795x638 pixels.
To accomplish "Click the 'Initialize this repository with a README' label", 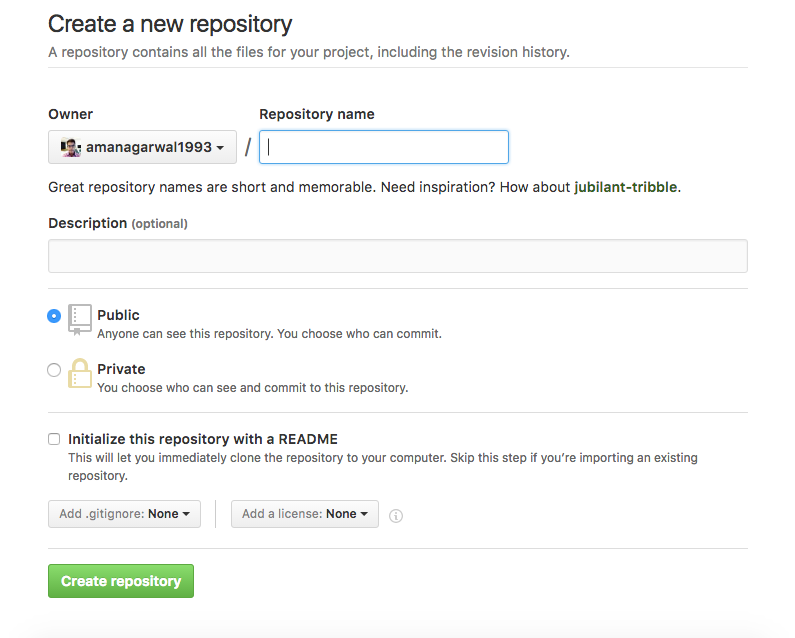I will coord(203,439).
